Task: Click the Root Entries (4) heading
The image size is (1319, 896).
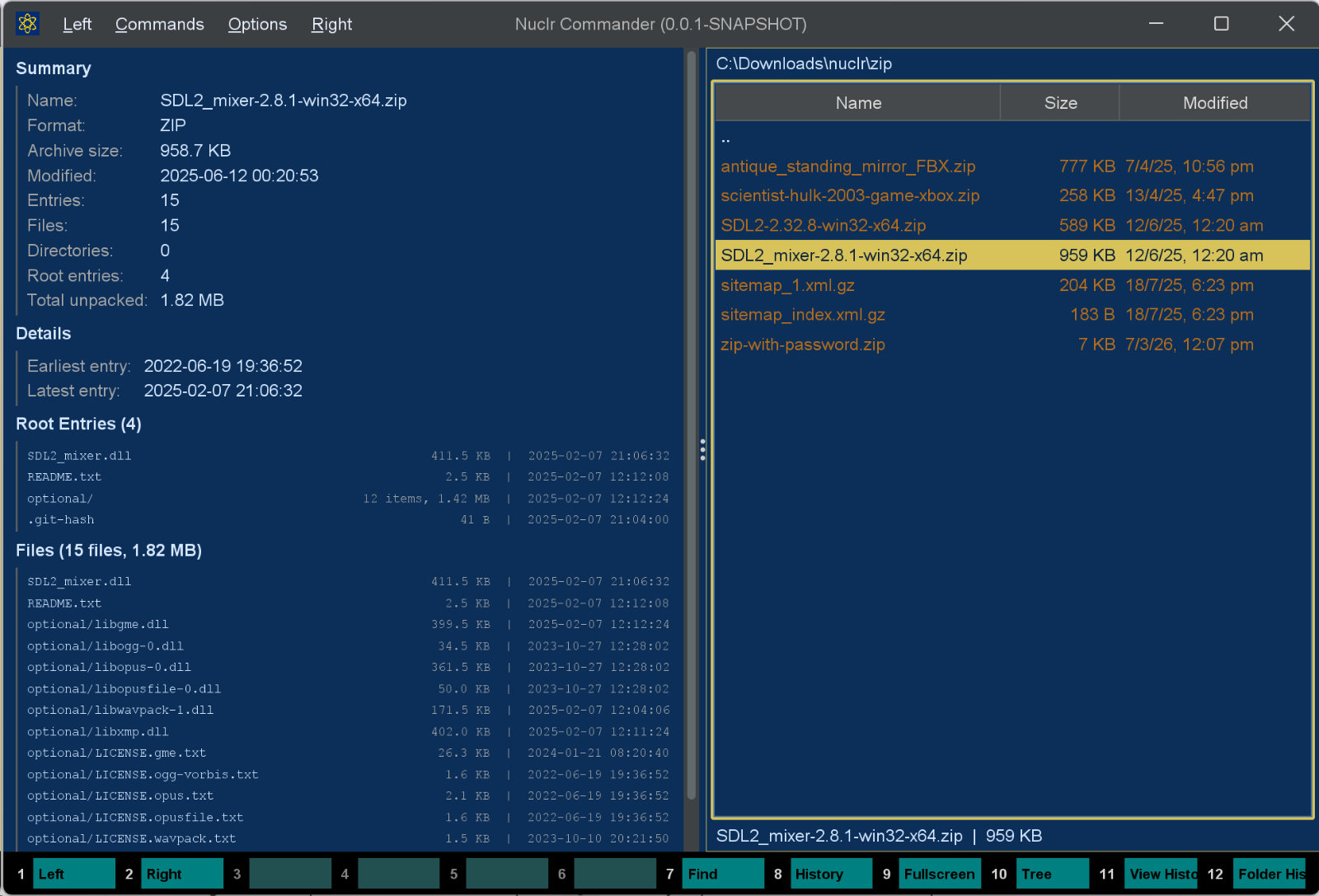Action: [79, 425]
